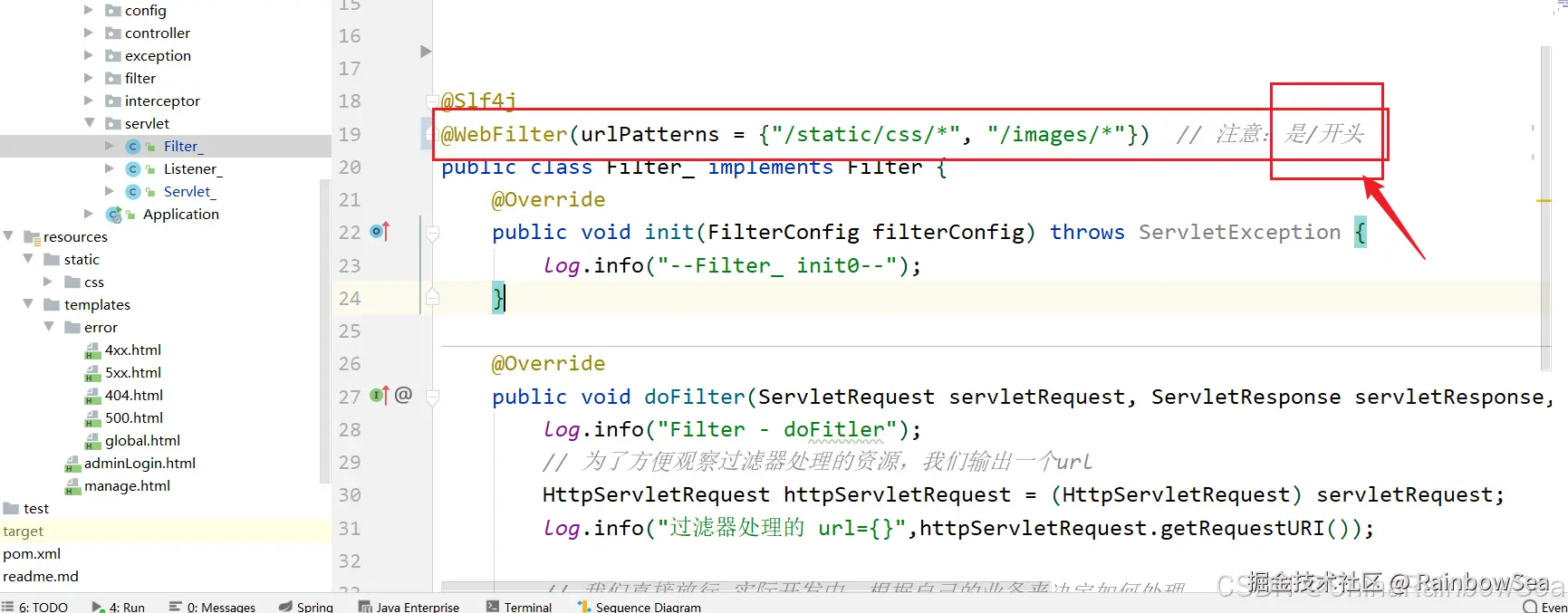Image resolution: width=1568 pixels, height=613 pixels.
Task: Open the TODO tool window
Action: click(x=34, y=607)
